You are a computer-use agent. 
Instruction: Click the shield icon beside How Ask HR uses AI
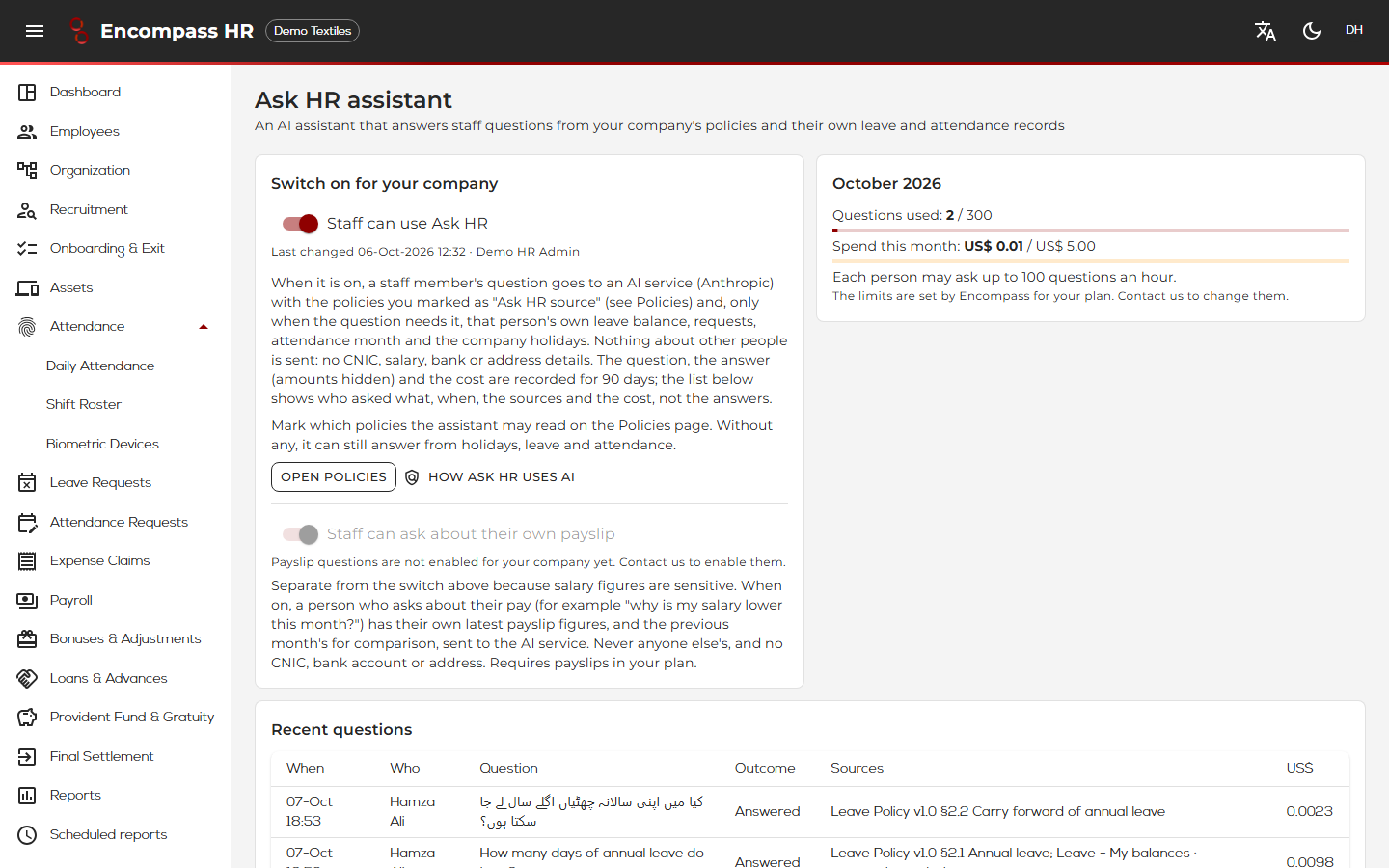[412, 477]
